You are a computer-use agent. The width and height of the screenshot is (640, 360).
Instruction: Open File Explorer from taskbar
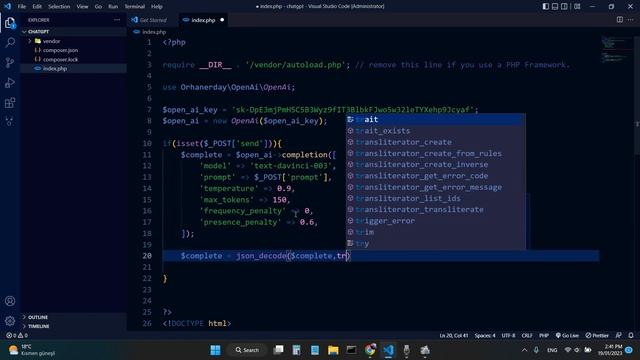coord(333,350)
